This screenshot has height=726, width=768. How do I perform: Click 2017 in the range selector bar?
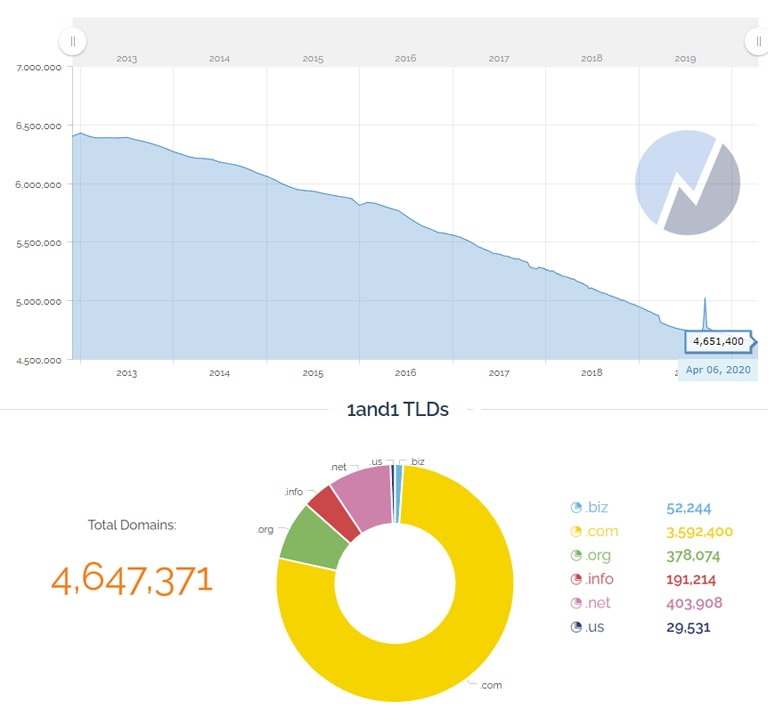(499, 59)
